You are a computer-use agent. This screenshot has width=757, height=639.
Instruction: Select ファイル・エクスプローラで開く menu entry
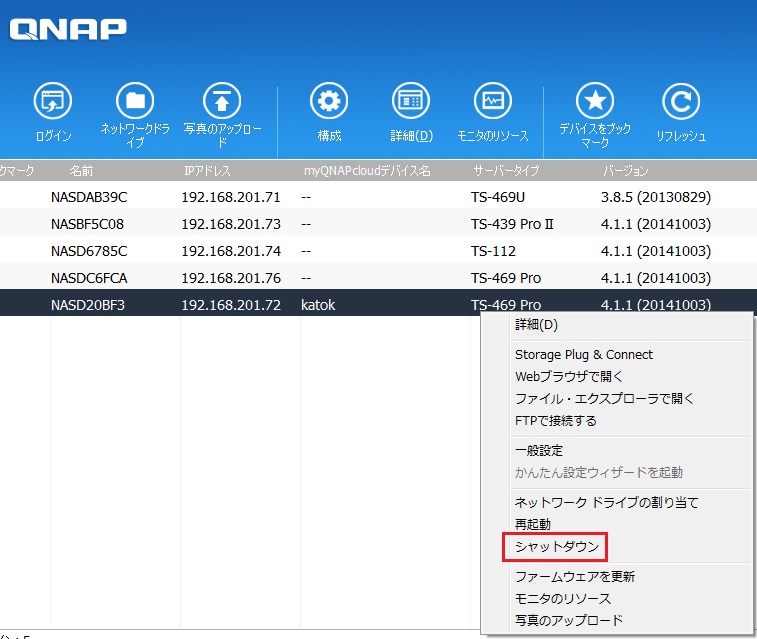click(x=604, y=399)
